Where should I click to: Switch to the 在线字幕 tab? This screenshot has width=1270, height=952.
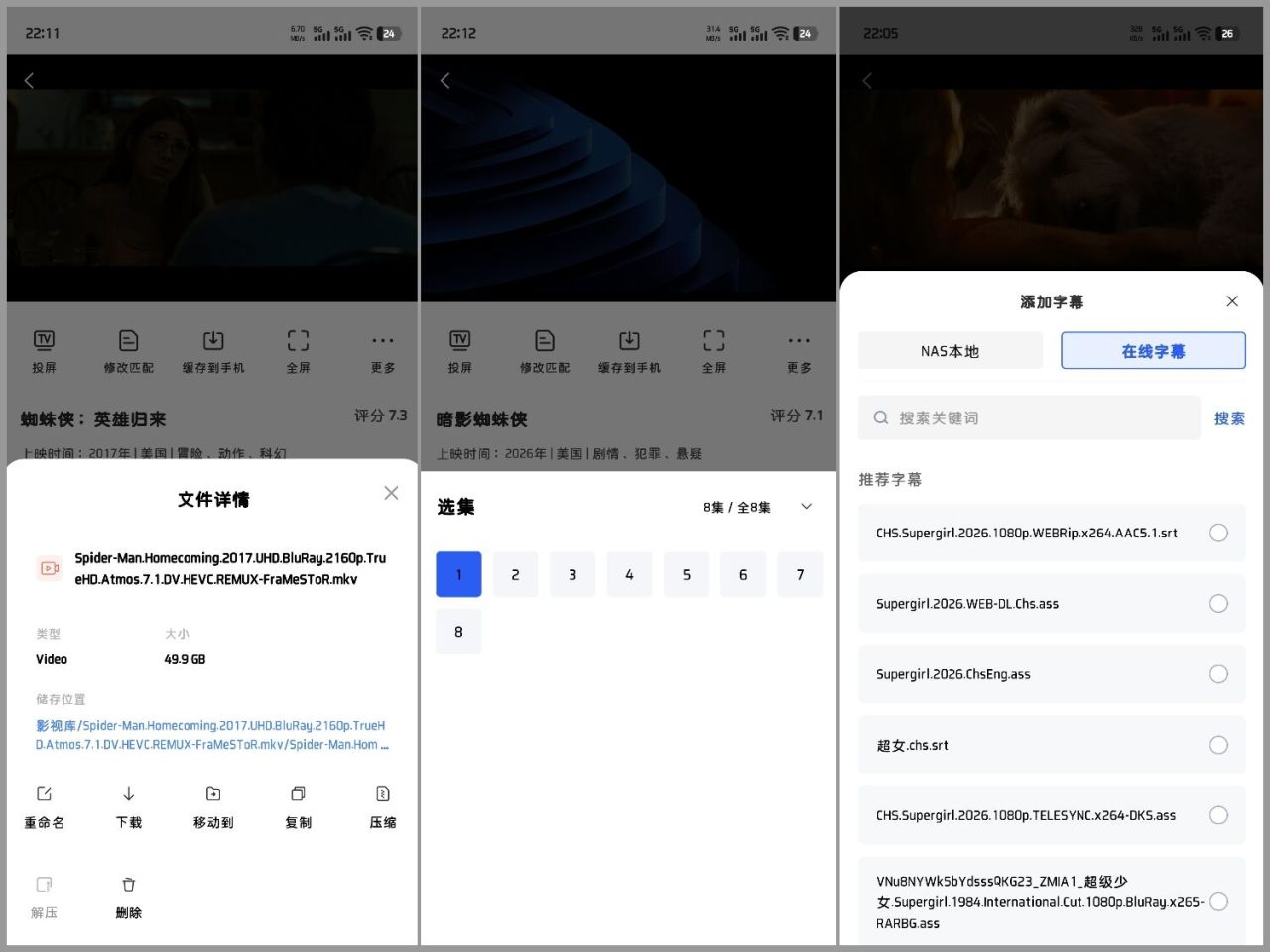coord(1153,351)
